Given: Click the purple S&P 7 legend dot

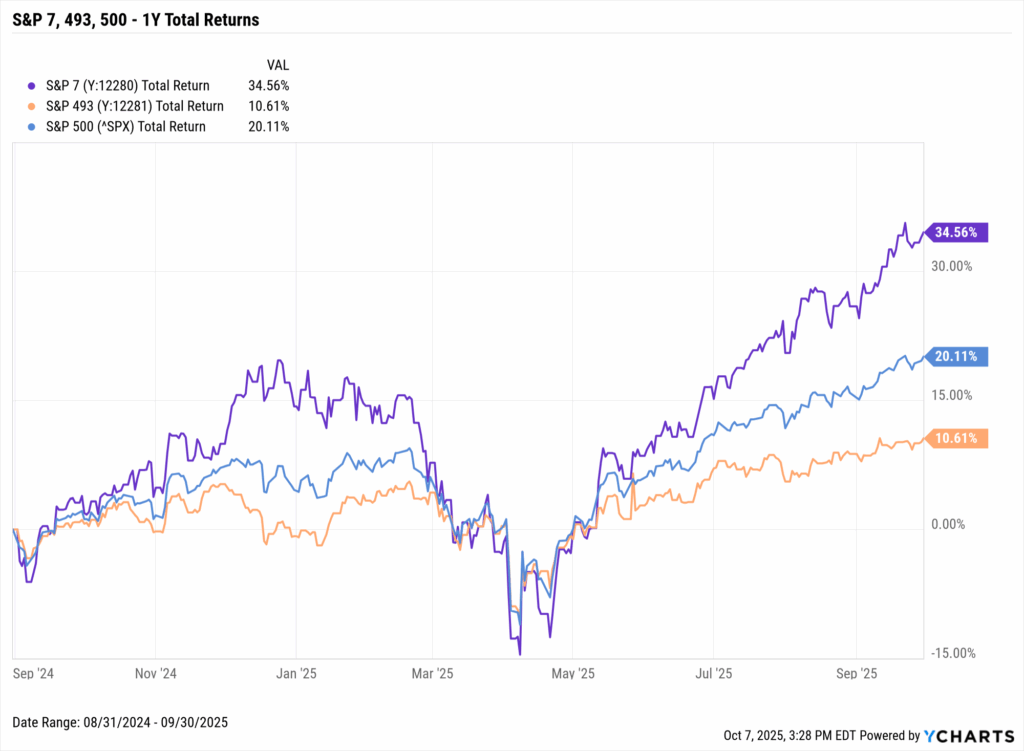Looking at the screenshot, I should tap(34, 87).
